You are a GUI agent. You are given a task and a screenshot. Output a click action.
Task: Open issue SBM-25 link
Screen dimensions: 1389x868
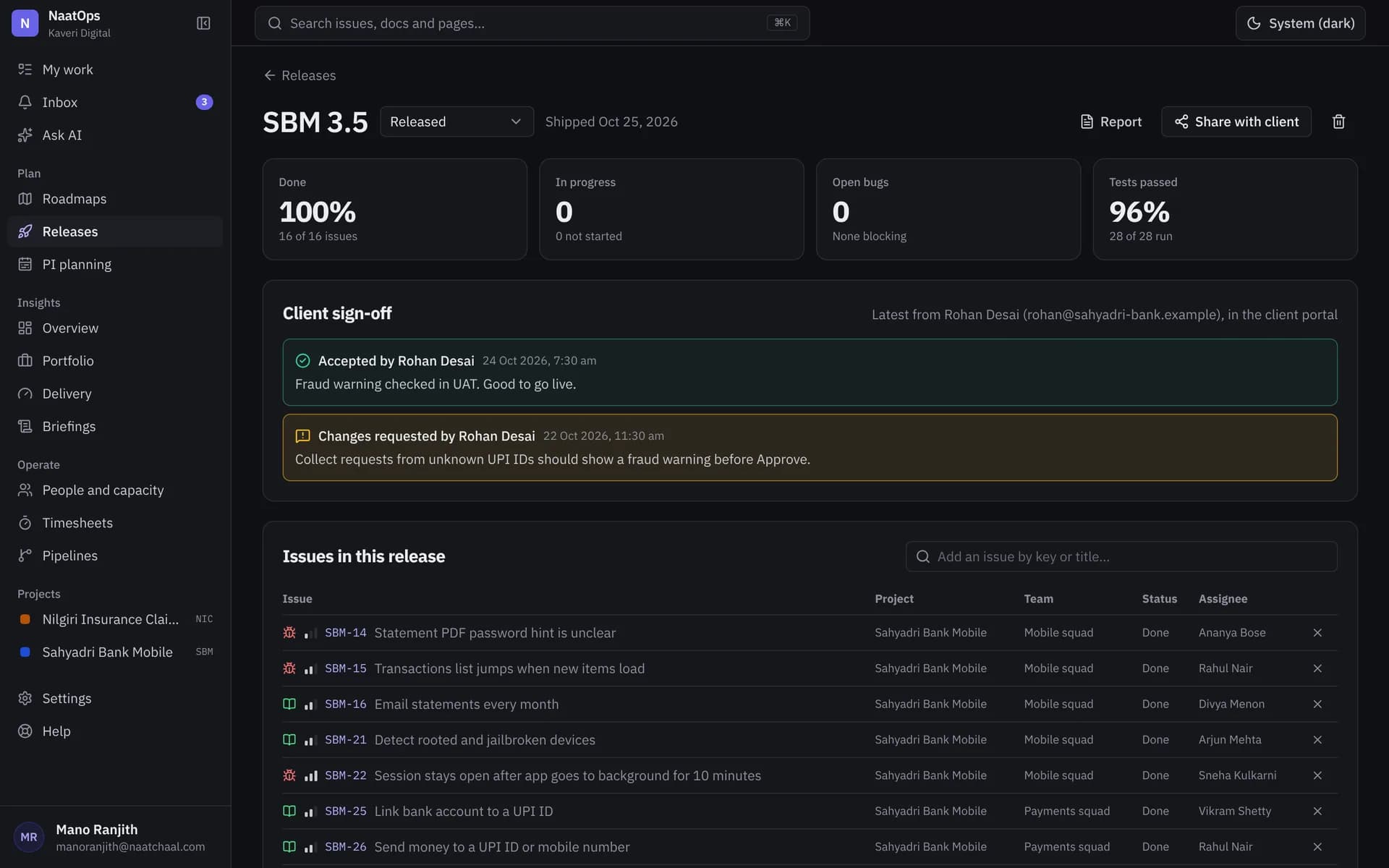[x=345, y=811]
